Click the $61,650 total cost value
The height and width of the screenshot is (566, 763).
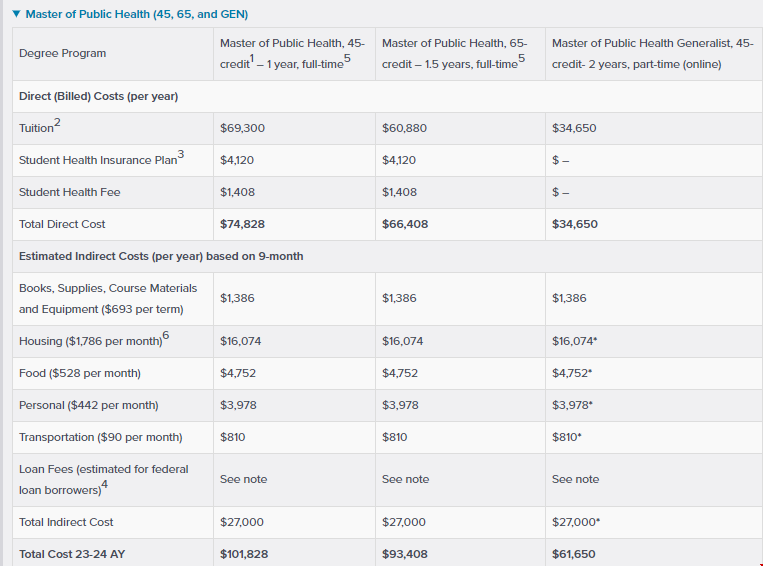pos(573,553)
